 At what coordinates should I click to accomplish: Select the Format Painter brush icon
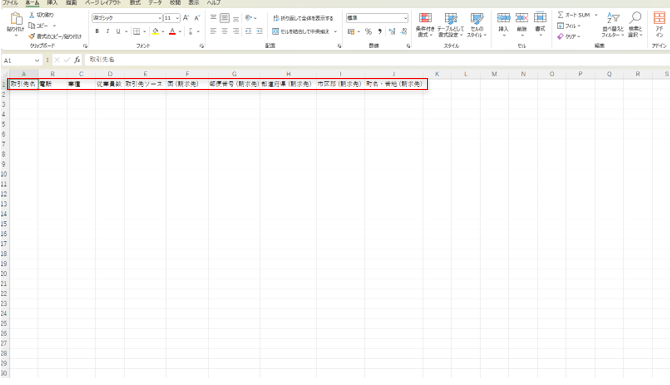tap(32, 36)
